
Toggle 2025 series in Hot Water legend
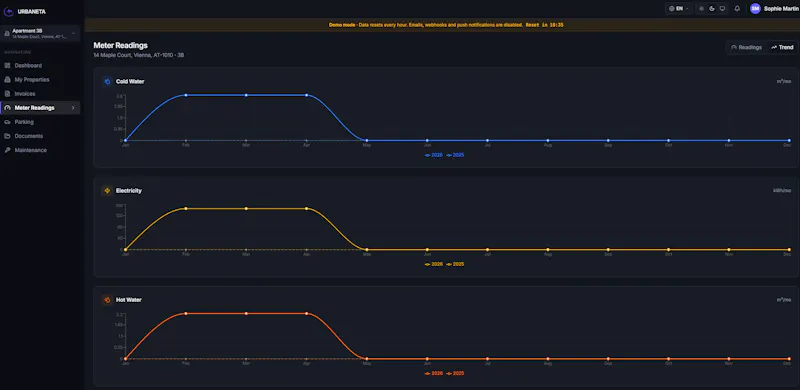coord(455,373)
